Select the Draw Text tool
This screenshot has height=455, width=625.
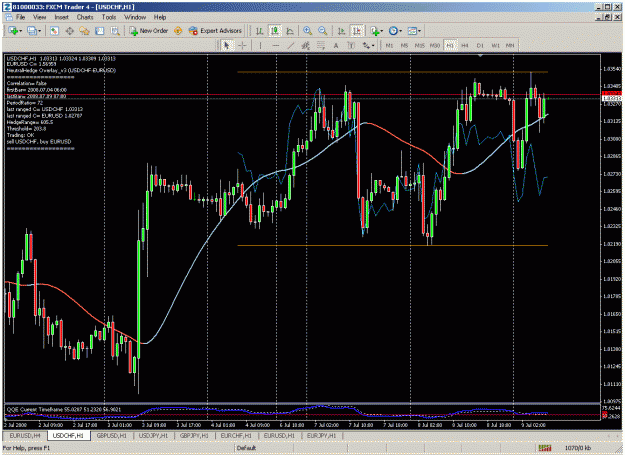click(336, 45)
